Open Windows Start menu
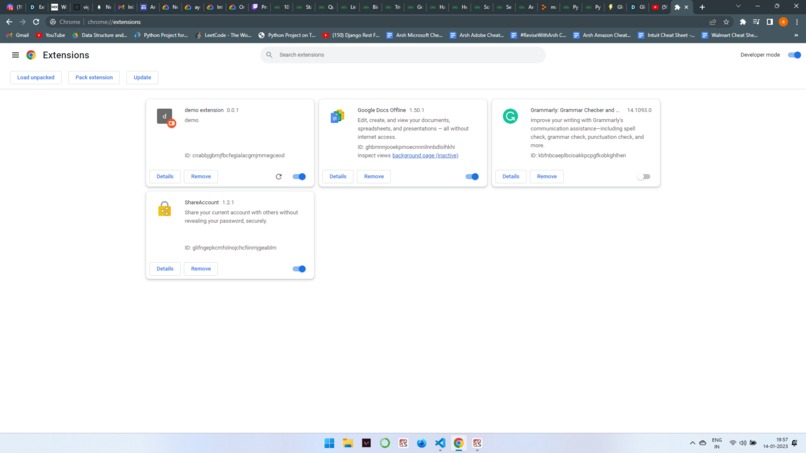This screenshot has height=453, width=806. [x=329, y=443]
